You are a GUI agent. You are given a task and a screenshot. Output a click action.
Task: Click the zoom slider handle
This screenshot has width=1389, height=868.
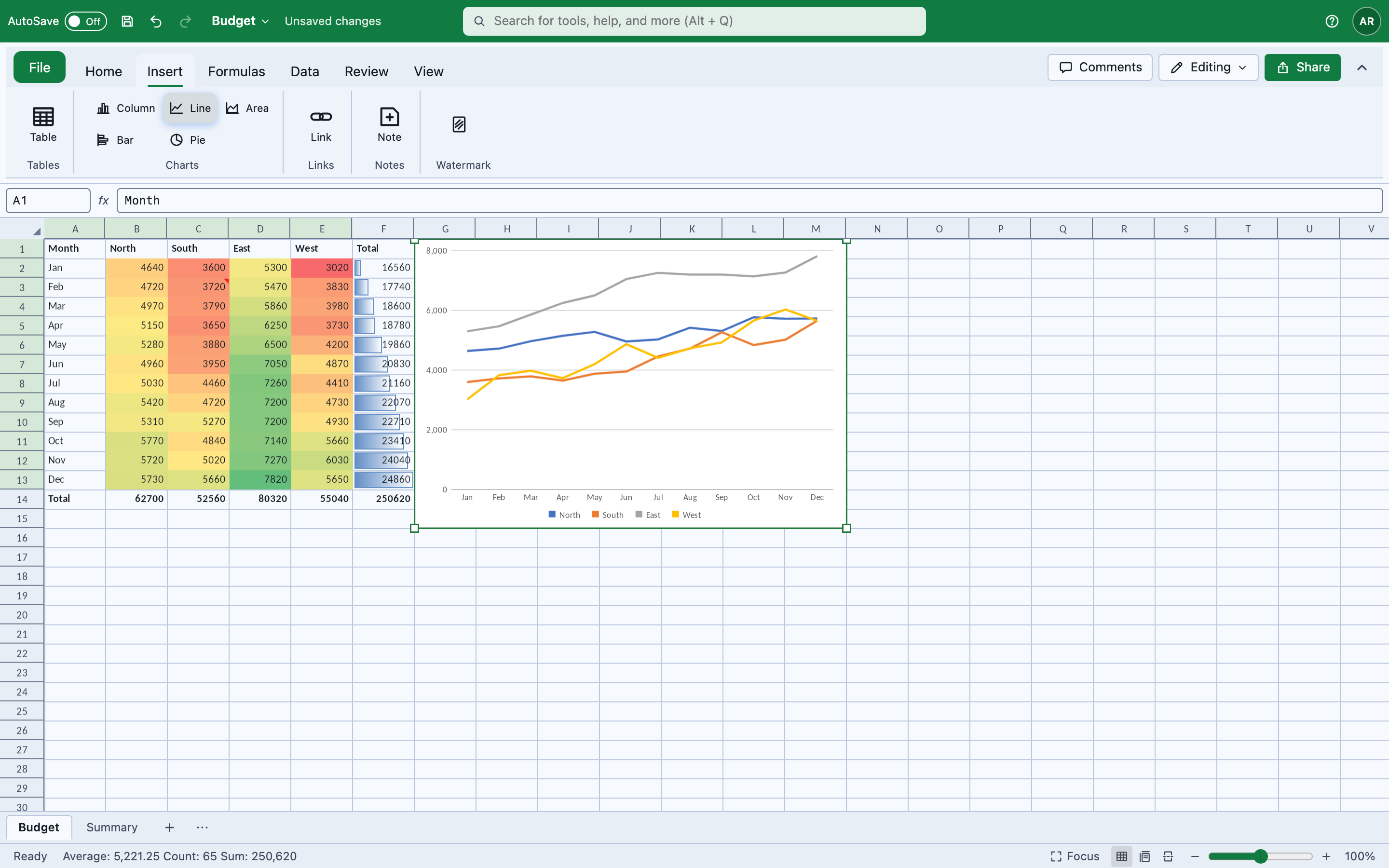[x=1260, y=856]
